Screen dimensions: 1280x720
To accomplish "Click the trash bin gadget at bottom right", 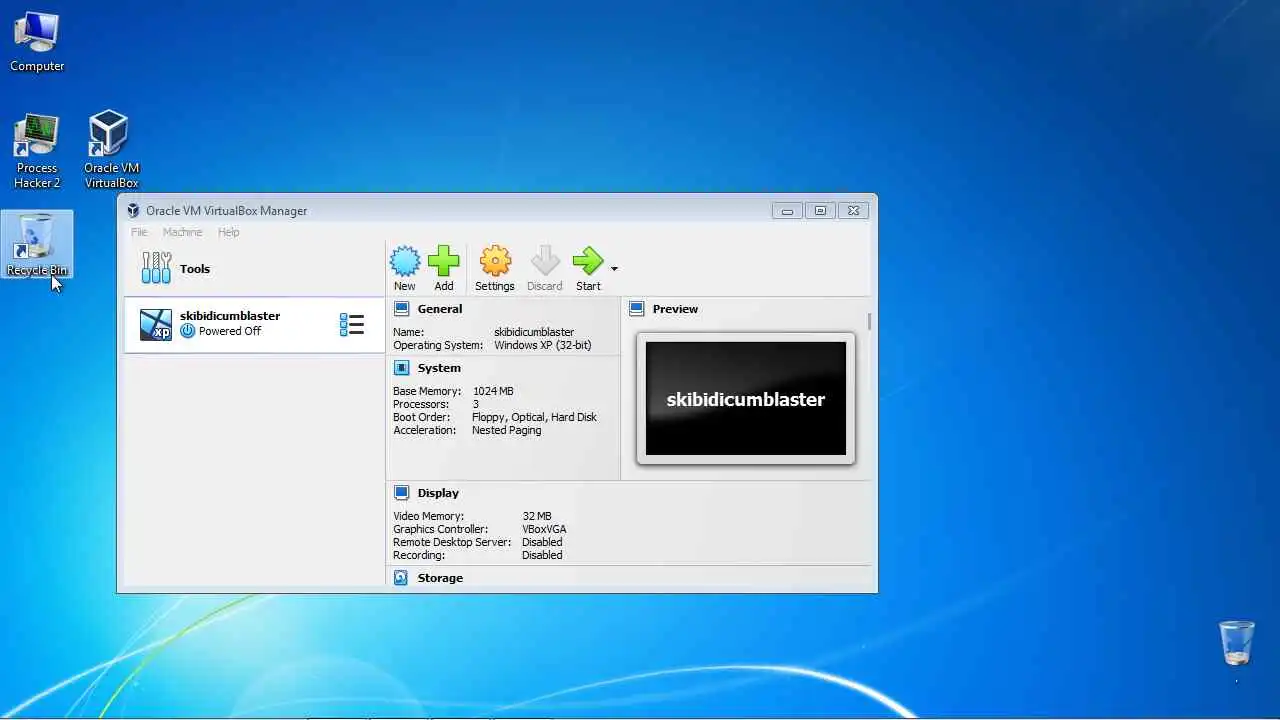I will (x=1237, y=642).
